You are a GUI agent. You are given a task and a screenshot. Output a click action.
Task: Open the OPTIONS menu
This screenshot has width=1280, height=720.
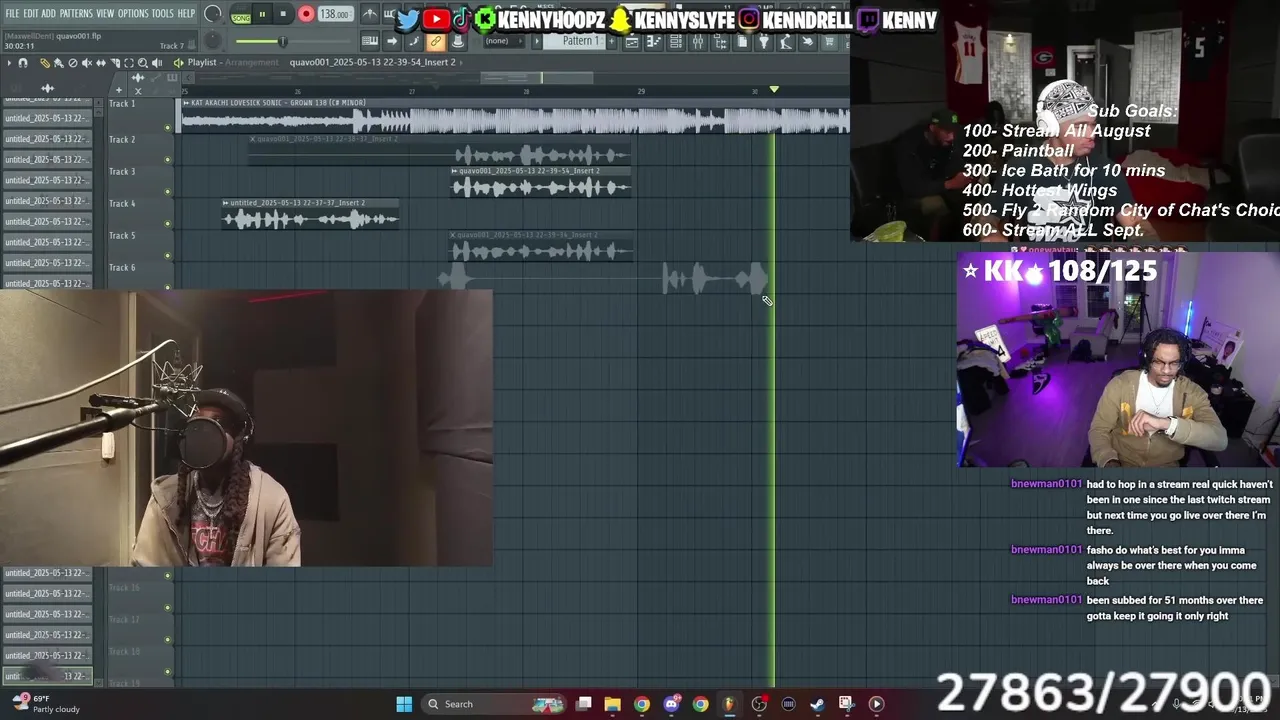(133, 13)
